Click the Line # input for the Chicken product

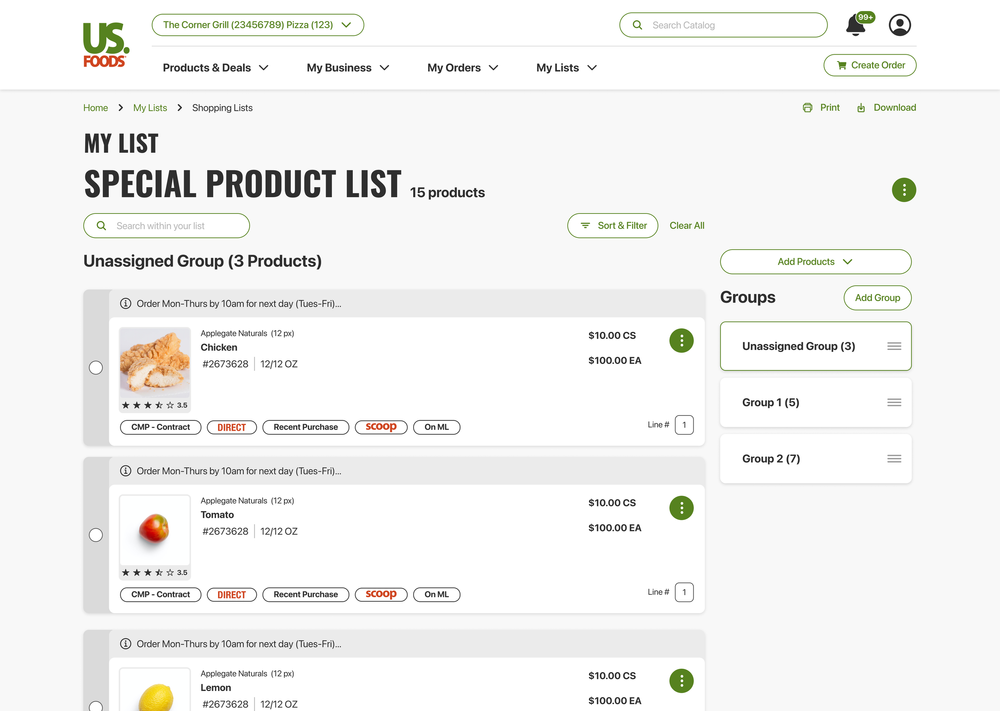(684, 424)
